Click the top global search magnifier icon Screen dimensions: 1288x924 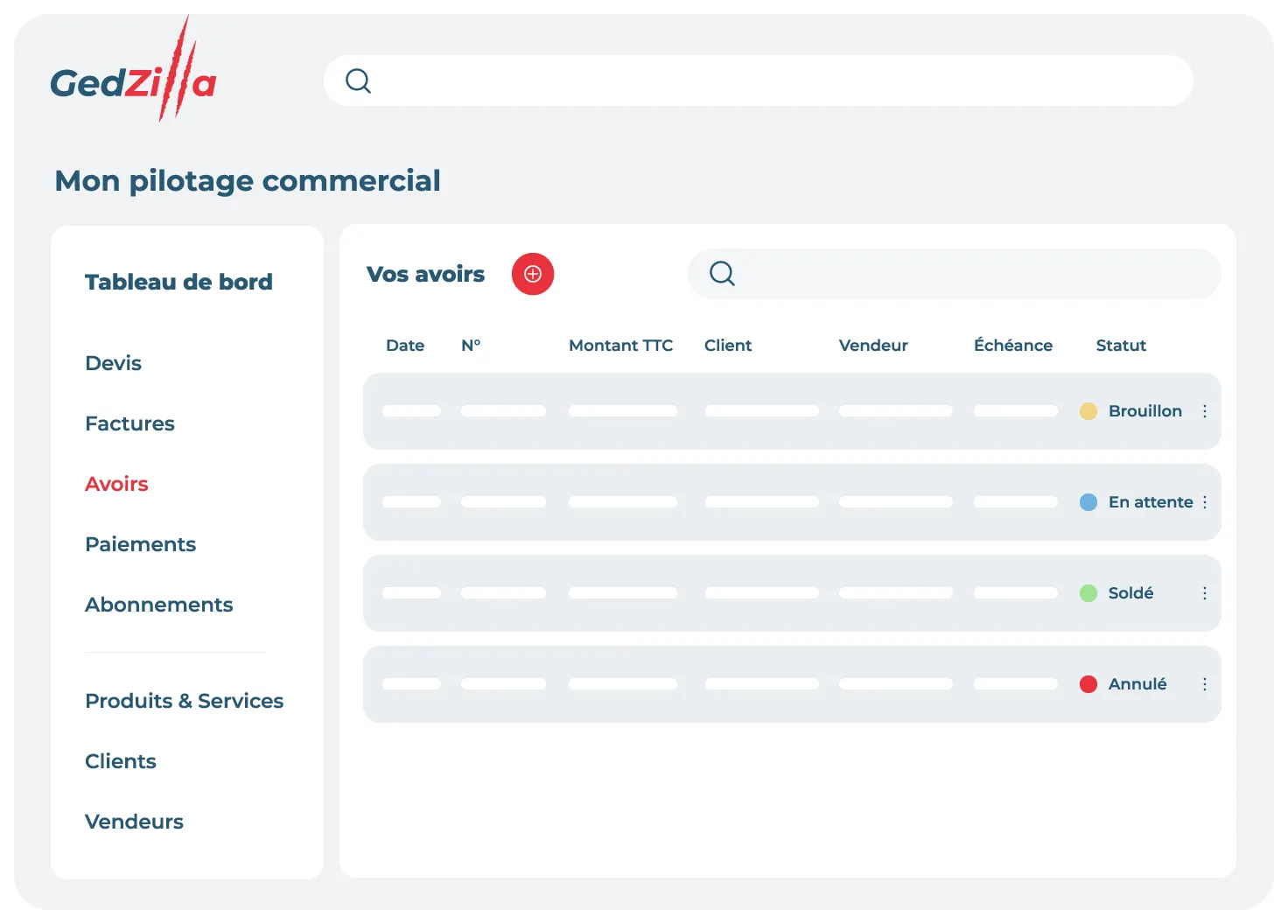(359, 81)
